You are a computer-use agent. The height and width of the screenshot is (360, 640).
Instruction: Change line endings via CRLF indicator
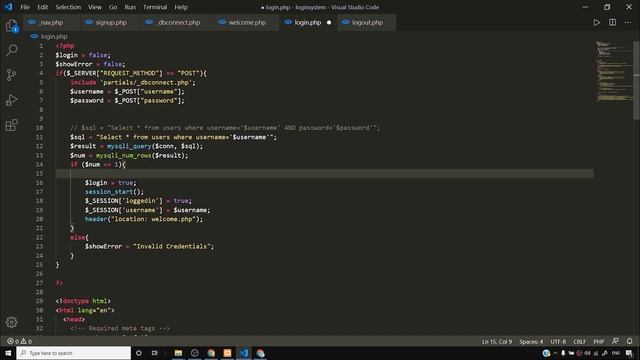[579, 341]
